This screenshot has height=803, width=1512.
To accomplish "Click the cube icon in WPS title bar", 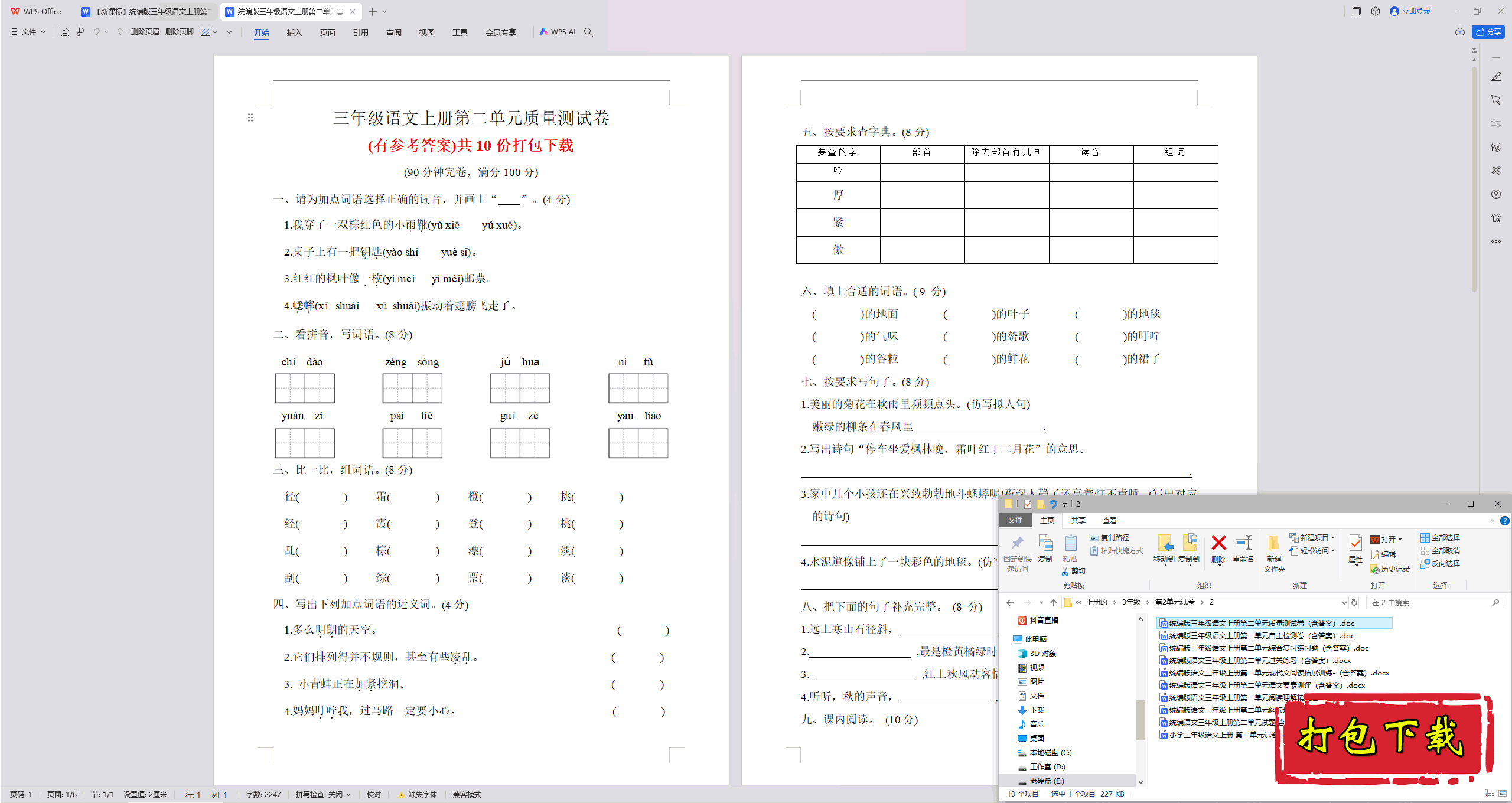I will click(x=1376, y=11).
